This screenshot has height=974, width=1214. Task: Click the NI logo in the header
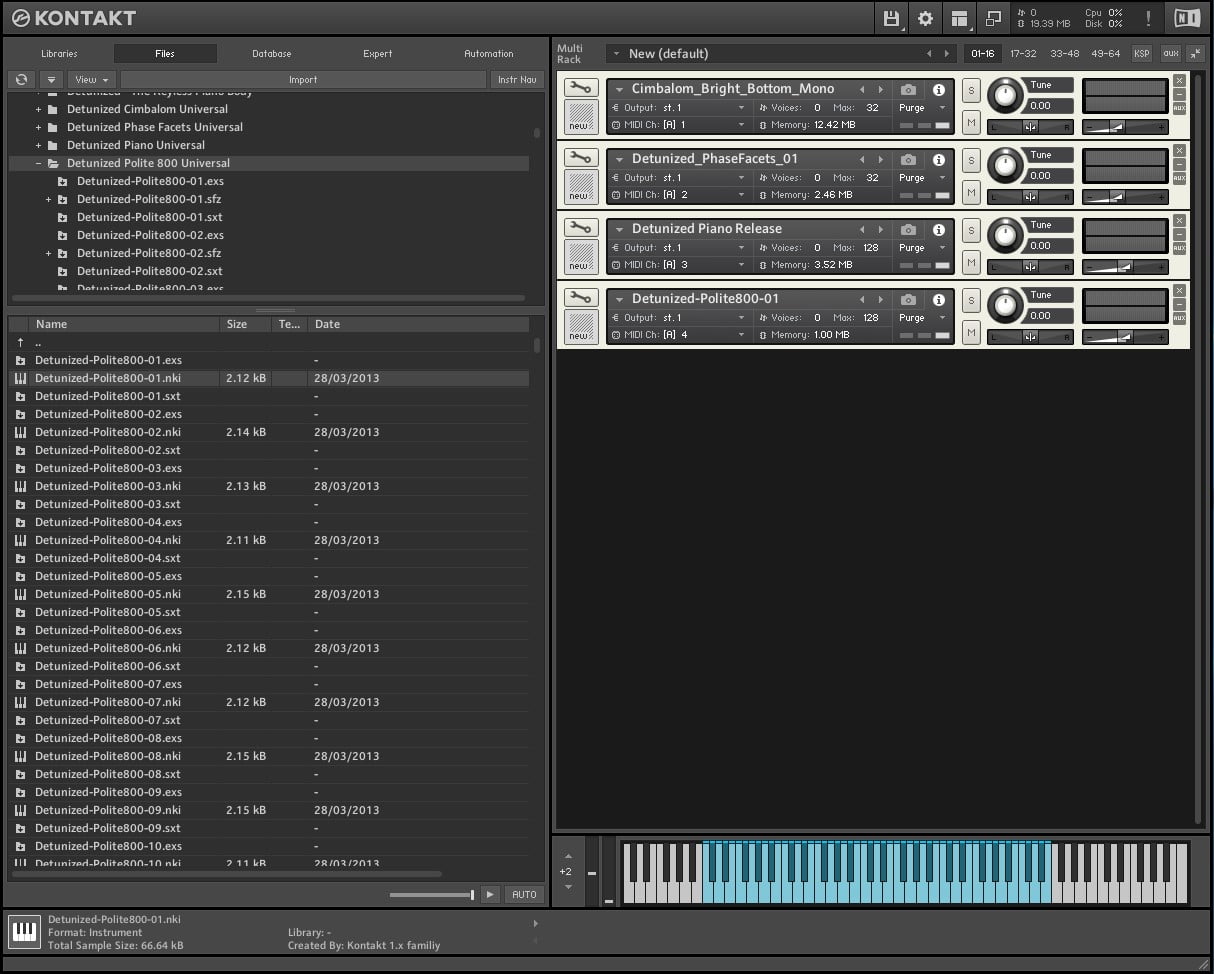point(1187,18)
